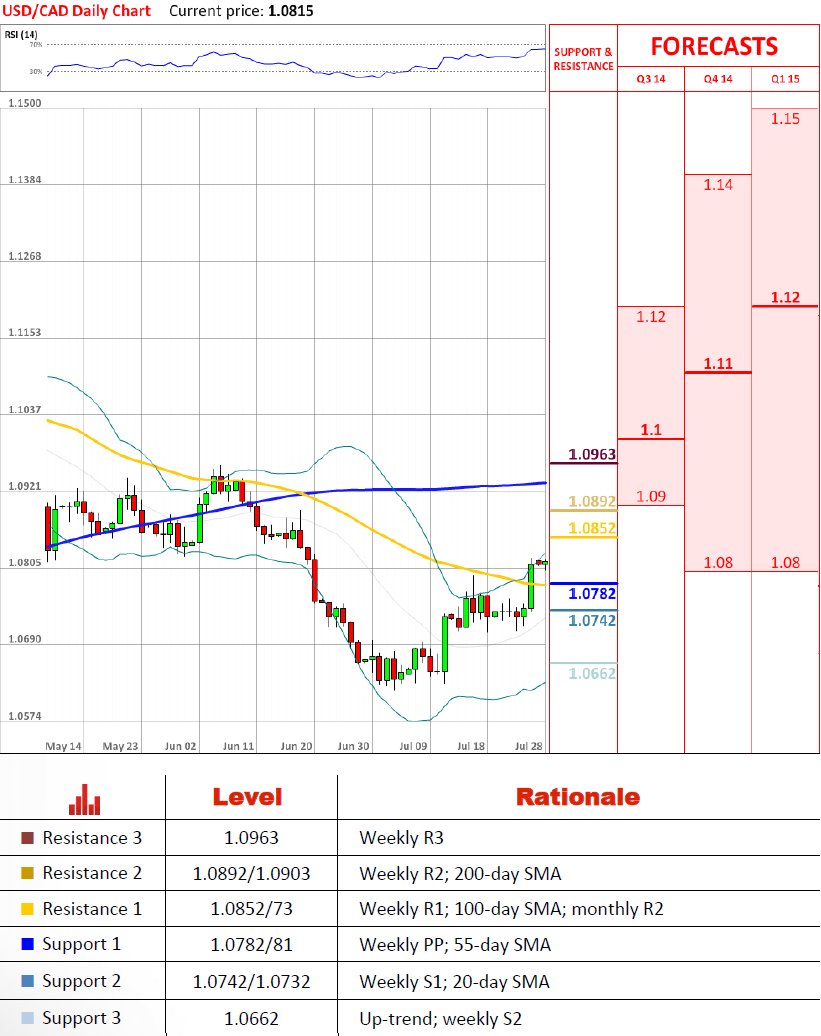Click the 1.0574 price axis label
The height and width of the screenshot is (1036, 821).
tap(24, 716)
